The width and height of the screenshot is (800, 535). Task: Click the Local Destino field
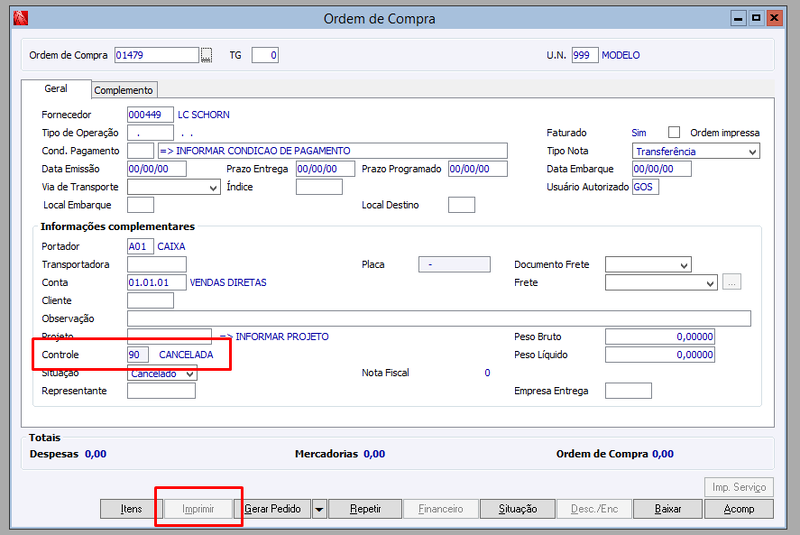point(461,205)
